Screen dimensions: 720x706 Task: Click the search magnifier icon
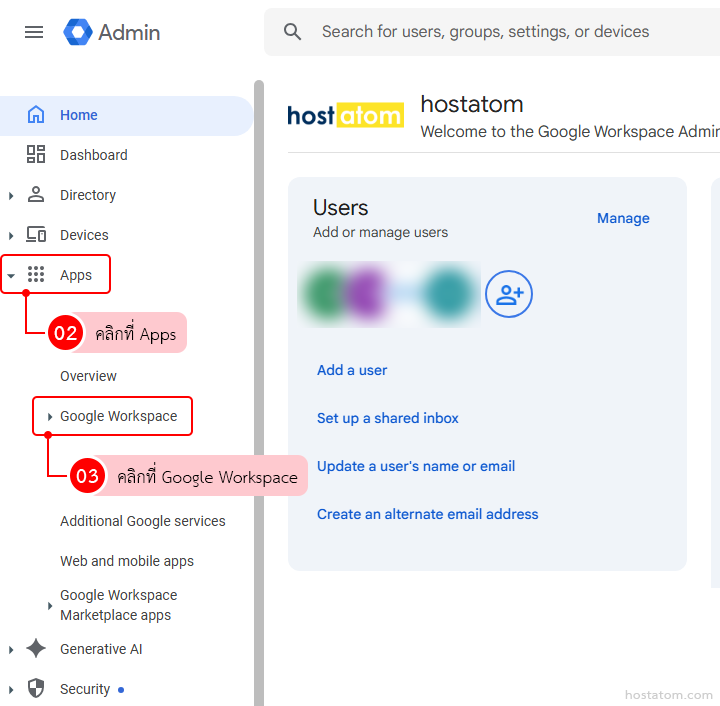(x=292, y=32)
